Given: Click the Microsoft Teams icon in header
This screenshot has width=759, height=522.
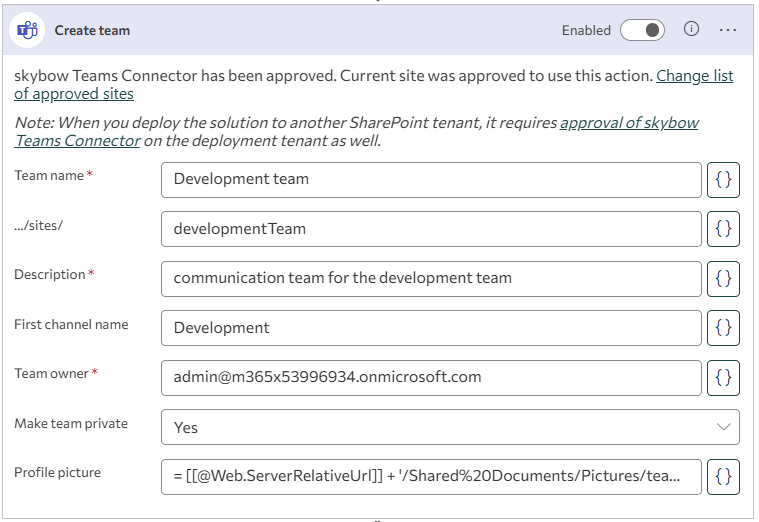Looking at the screenshot, I should click(x=27, y=30).
